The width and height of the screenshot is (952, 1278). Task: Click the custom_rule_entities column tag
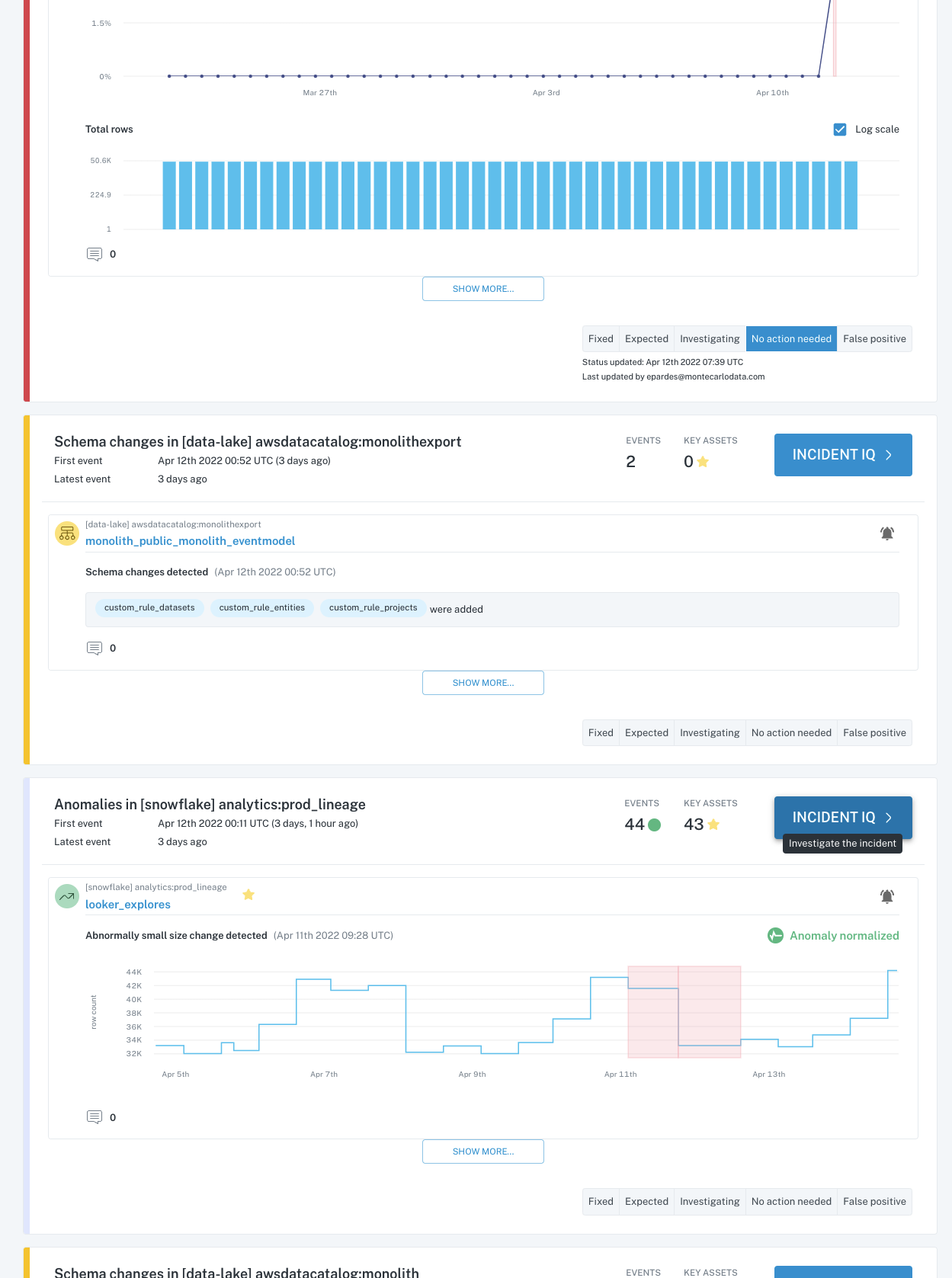click(x=262, y=608)
